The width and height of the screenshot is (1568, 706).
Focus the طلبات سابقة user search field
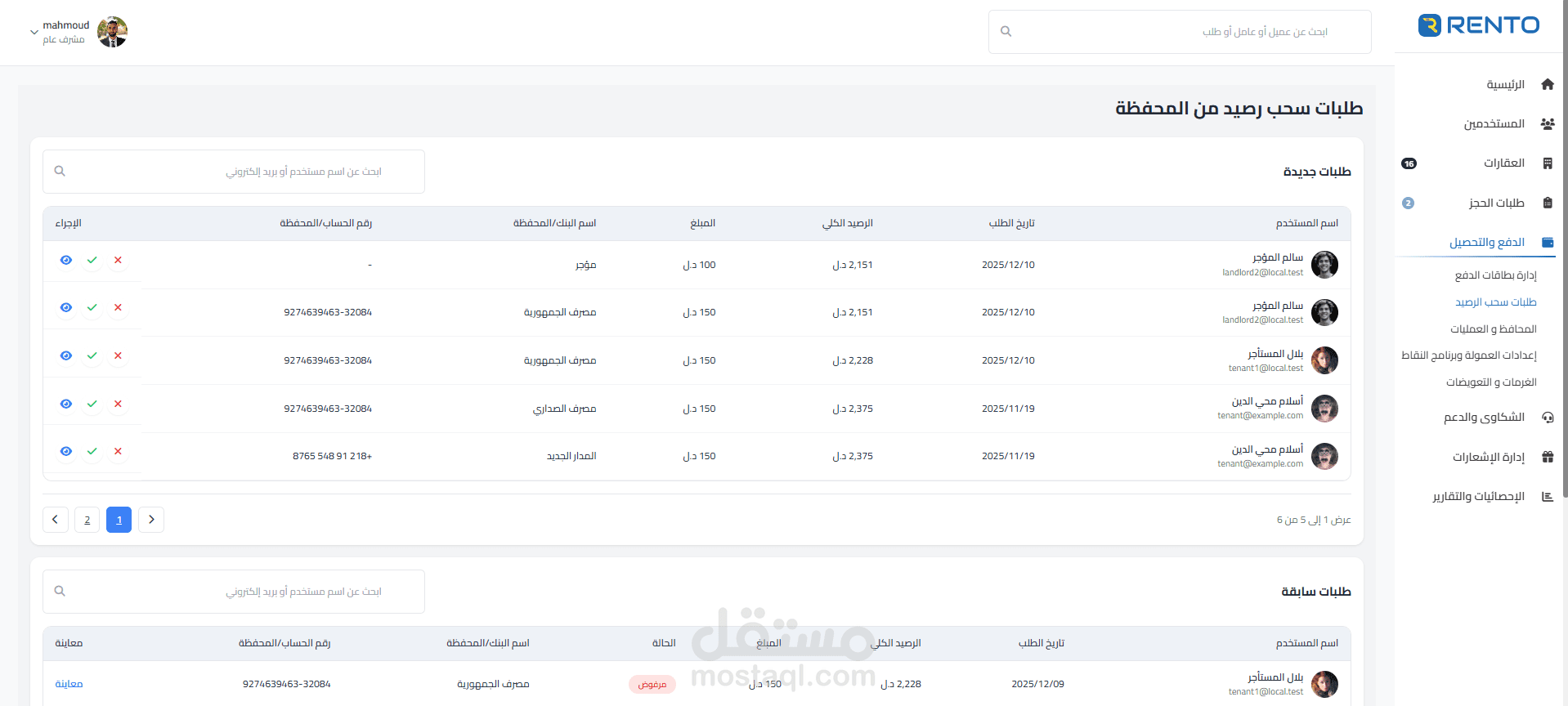234,592
